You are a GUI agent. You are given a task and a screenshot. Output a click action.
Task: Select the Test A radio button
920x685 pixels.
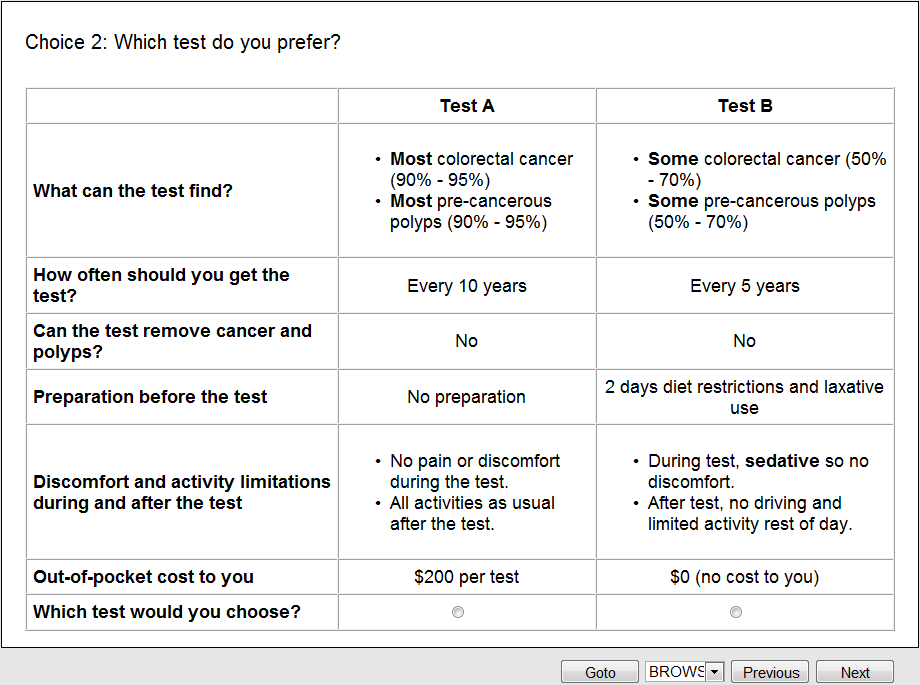pyautogui.click(x=458, y=612)
